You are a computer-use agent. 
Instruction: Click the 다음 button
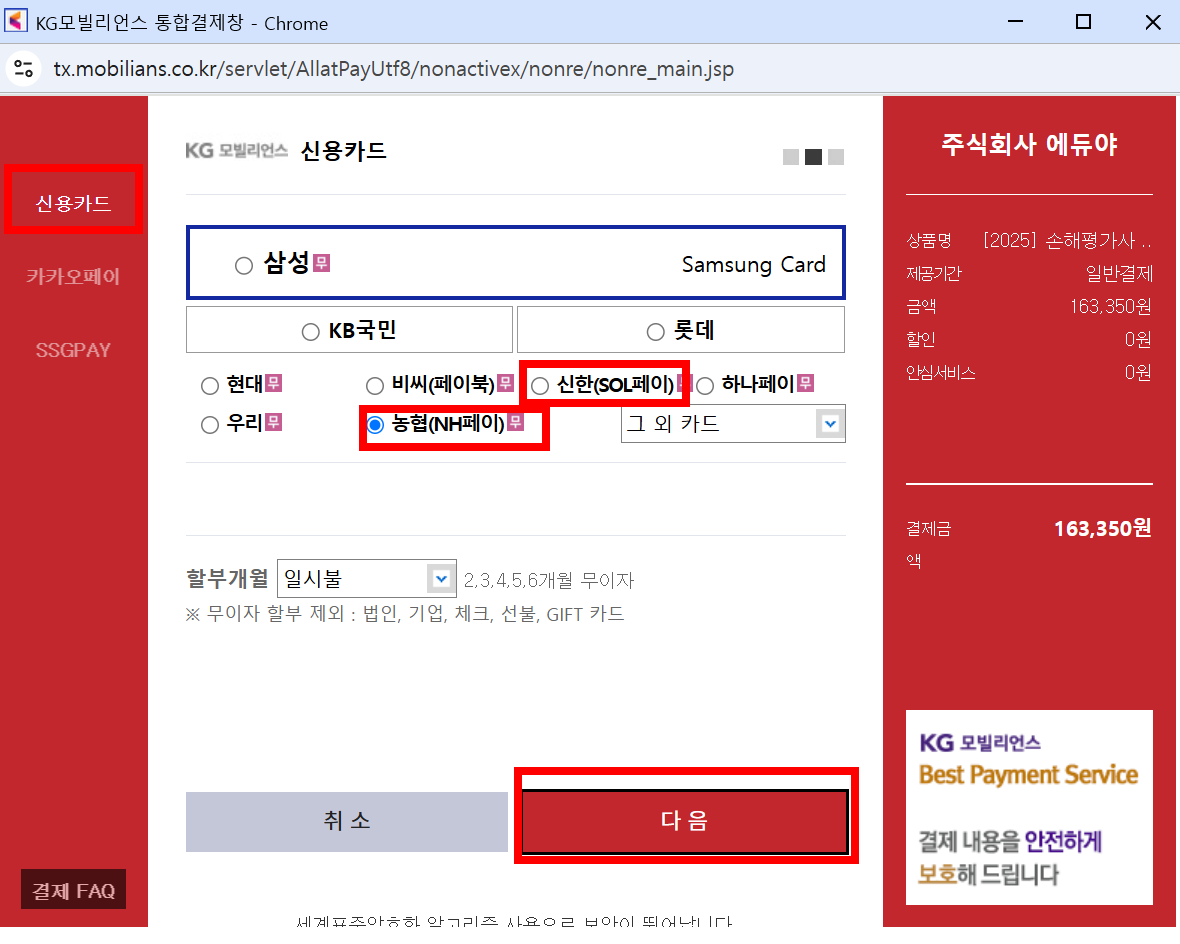[685, 821]
